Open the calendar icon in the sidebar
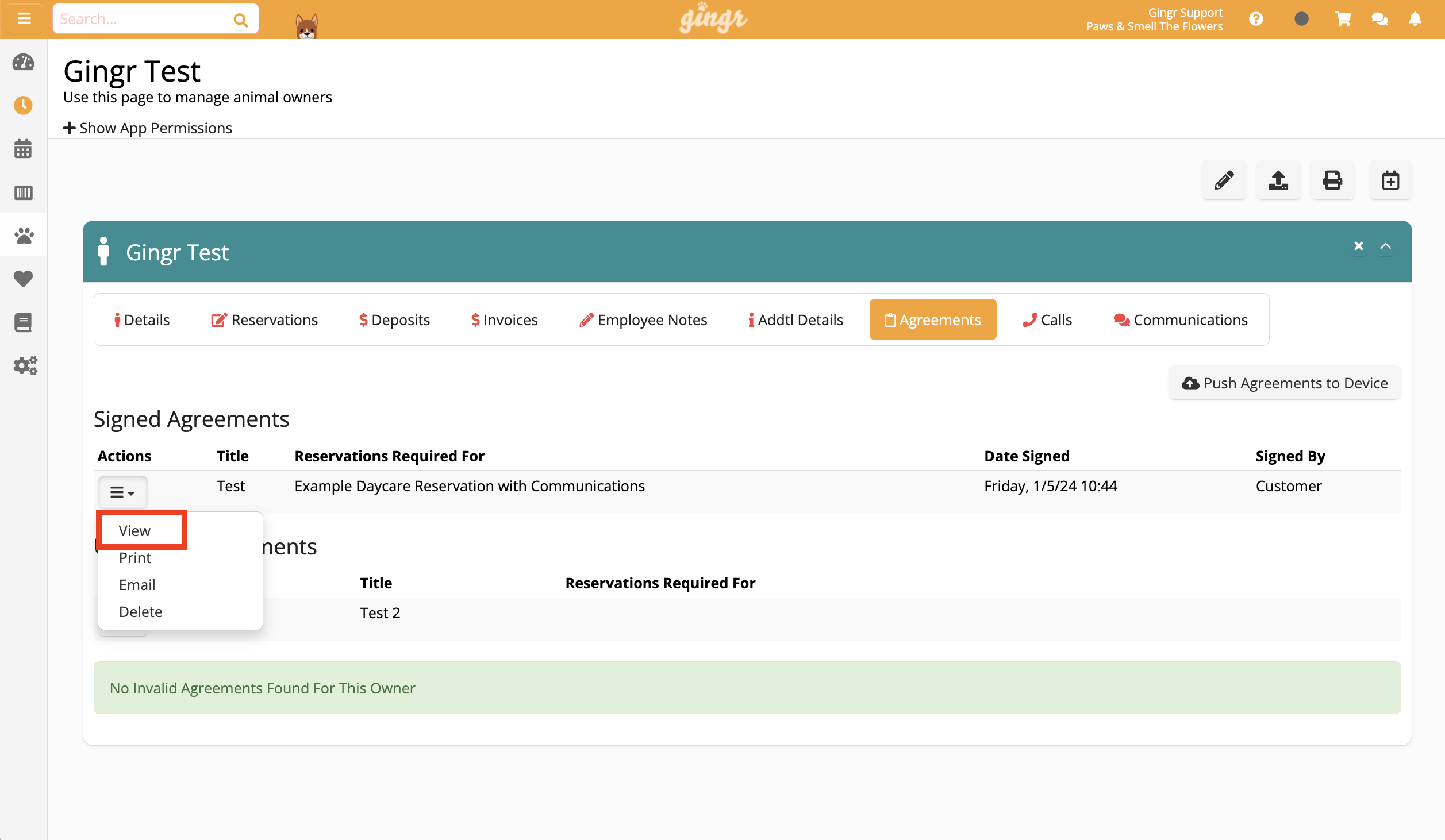Screen dimensions: 1445x840 (x=24, y=148)
